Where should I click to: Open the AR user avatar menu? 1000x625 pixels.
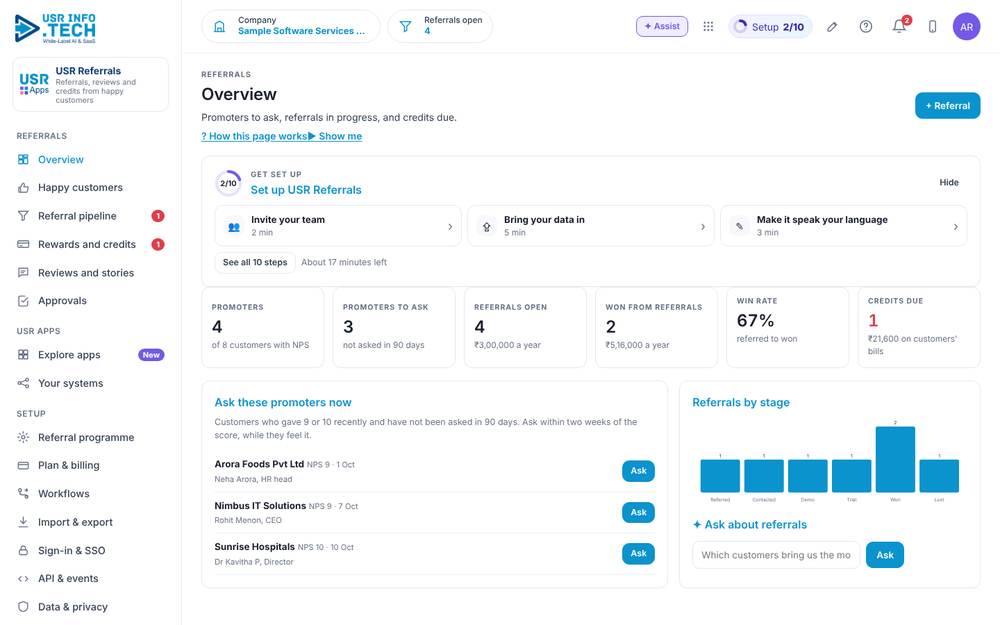coord(966,26)
